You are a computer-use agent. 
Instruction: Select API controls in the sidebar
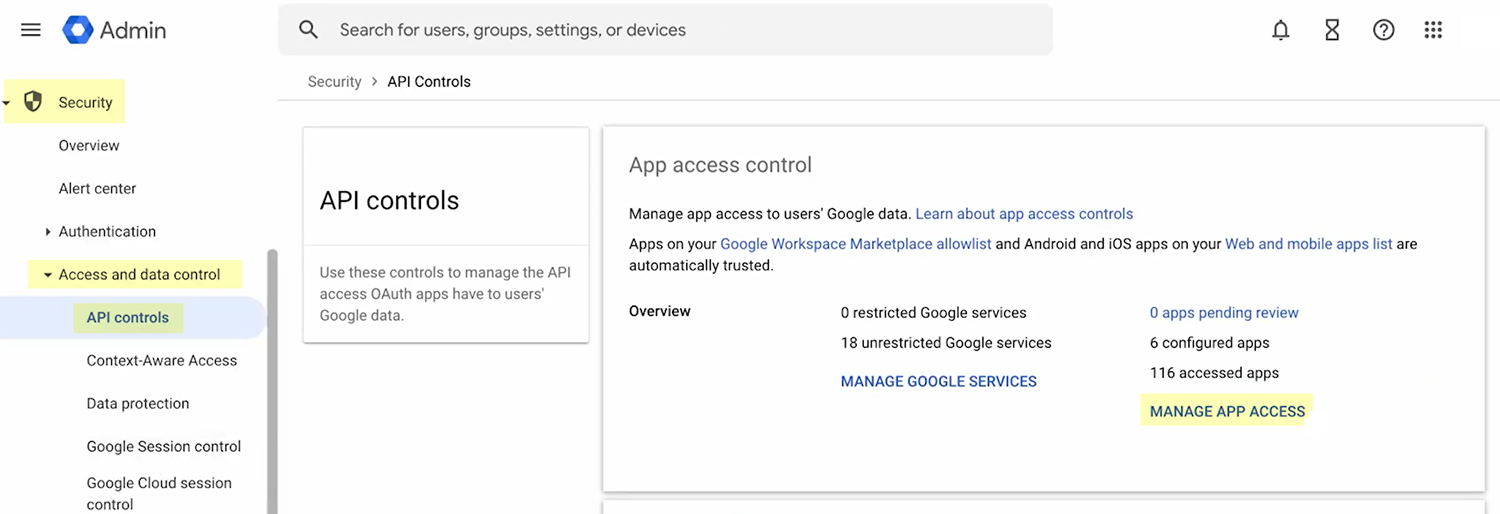[x=128, y=318]
